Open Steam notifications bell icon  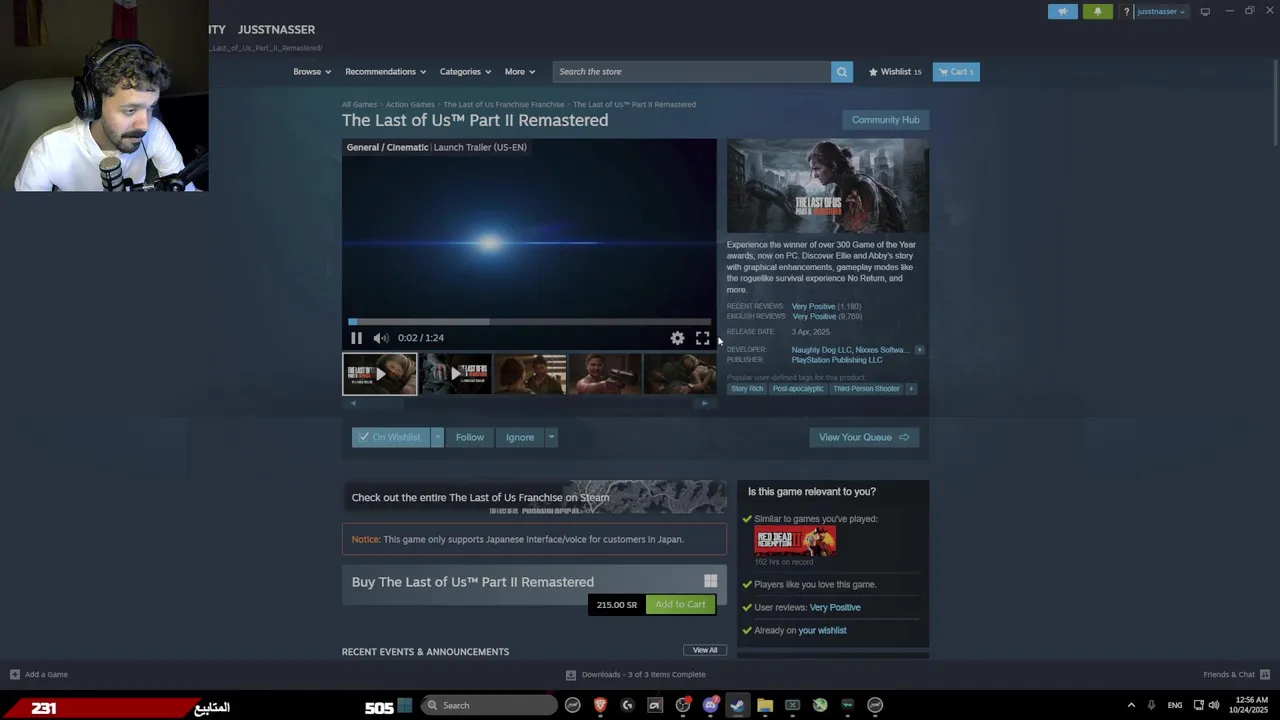[1097, 11]
